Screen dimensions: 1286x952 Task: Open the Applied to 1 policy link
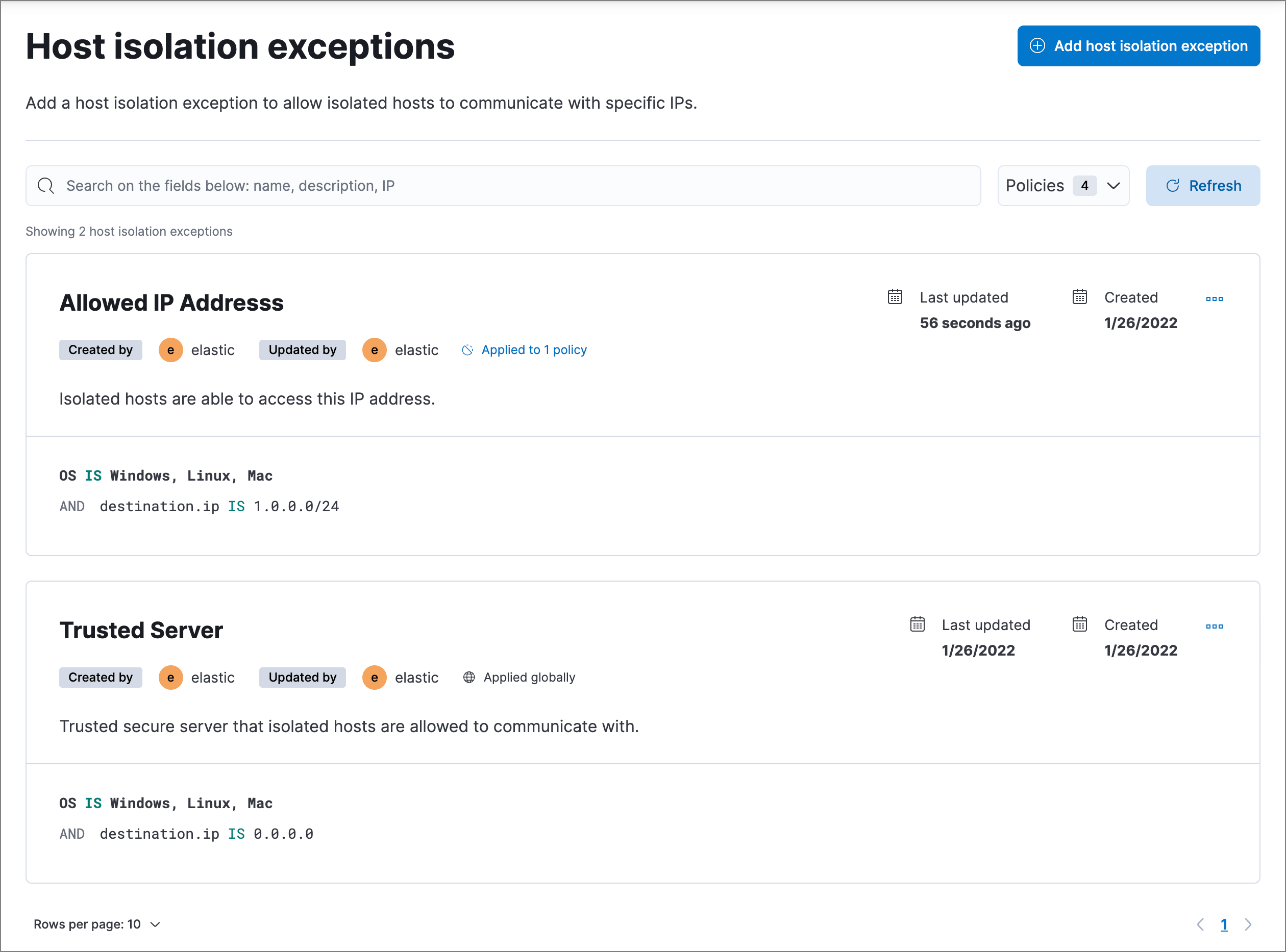coord(534,349)
